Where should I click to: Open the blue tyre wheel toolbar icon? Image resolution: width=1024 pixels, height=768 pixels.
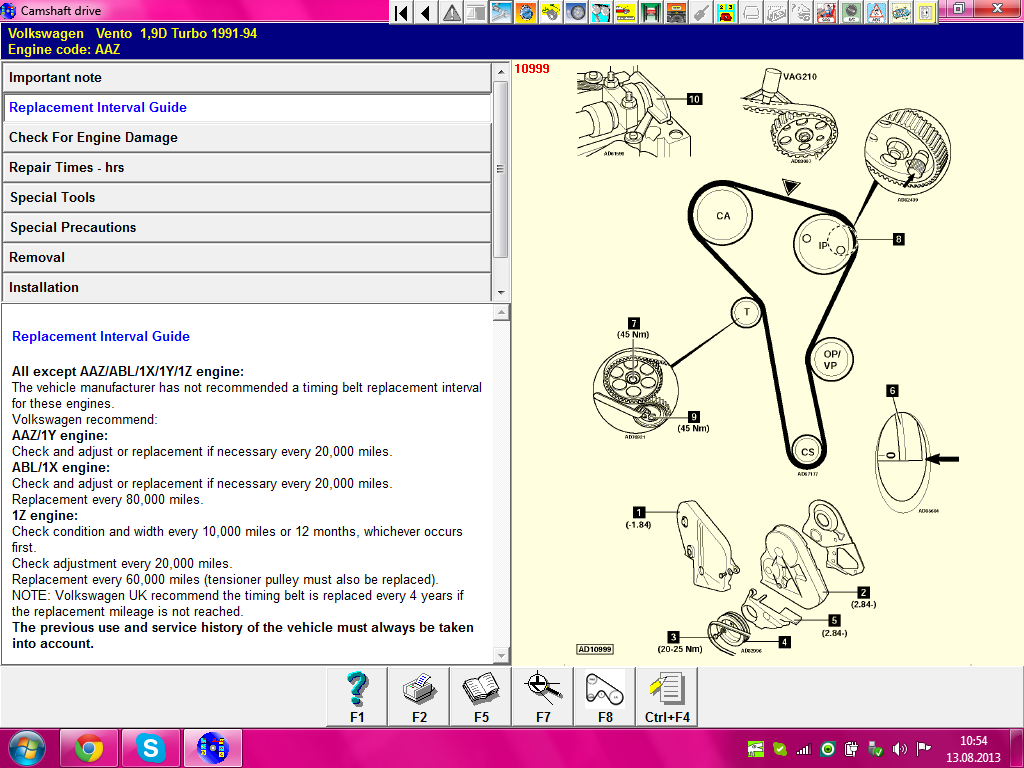[x=576, y=12]
